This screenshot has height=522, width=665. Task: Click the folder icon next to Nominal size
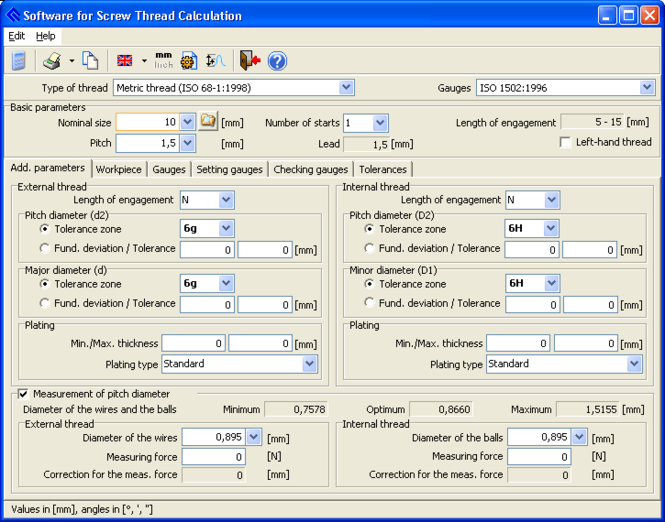[x=208, y=122]
